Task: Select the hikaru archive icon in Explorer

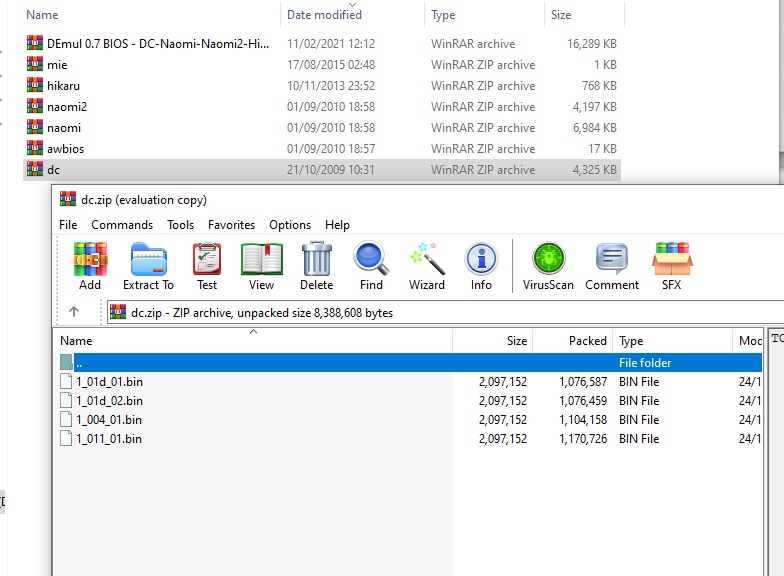Action: [x=34, y=85]
